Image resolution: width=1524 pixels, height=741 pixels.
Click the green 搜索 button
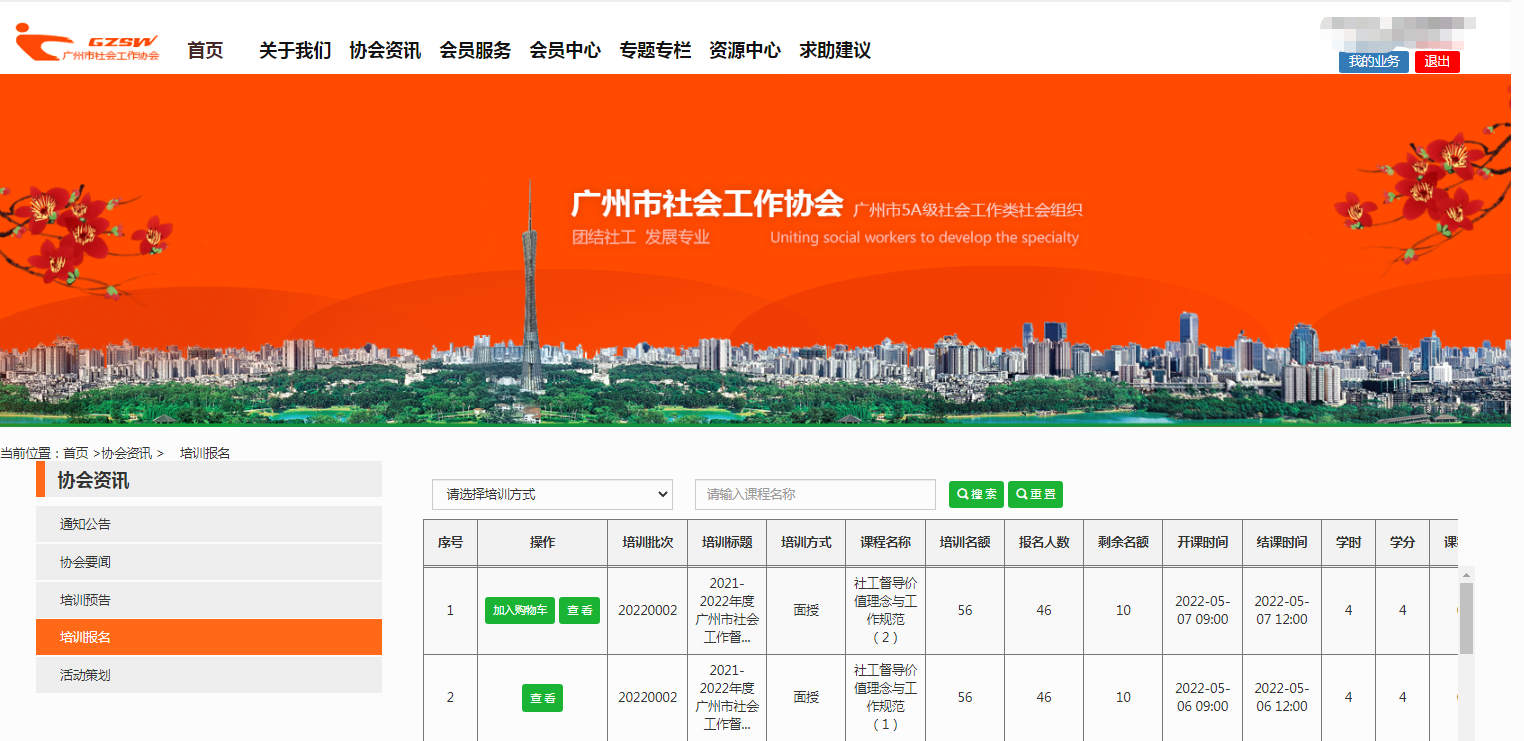(x=976, y=494)
